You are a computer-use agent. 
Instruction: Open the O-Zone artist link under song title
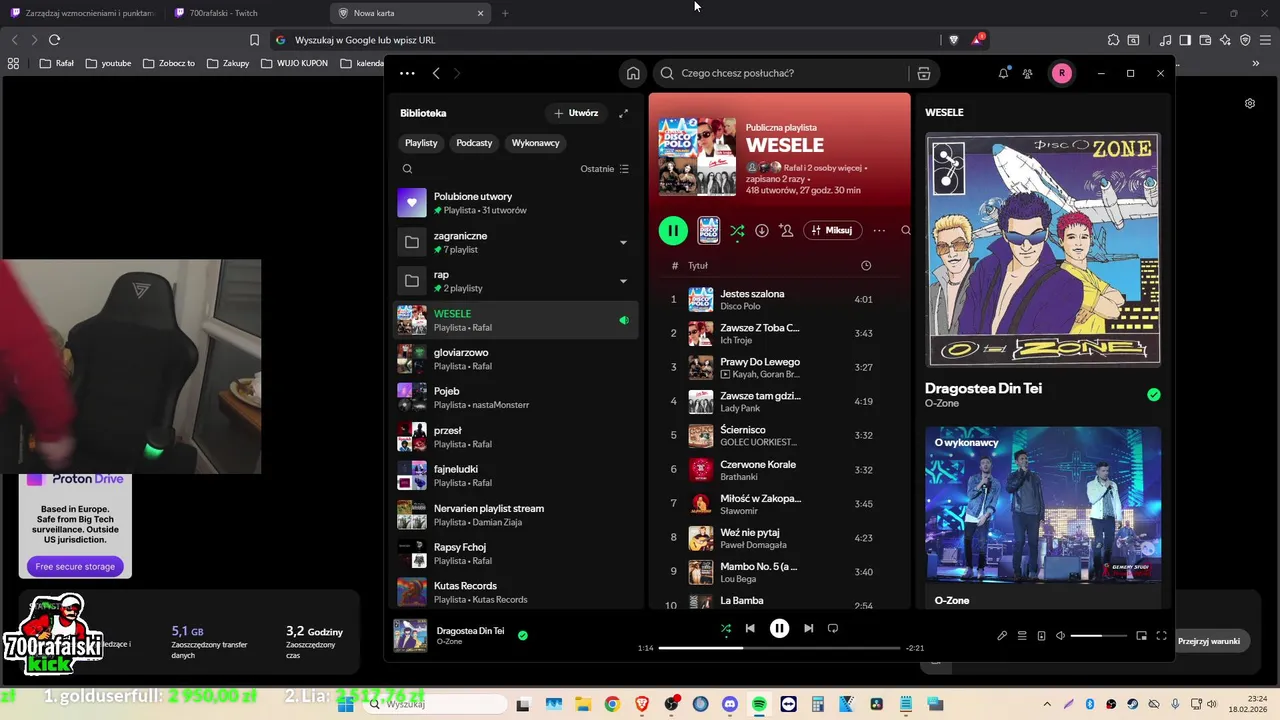click(942, 404)
